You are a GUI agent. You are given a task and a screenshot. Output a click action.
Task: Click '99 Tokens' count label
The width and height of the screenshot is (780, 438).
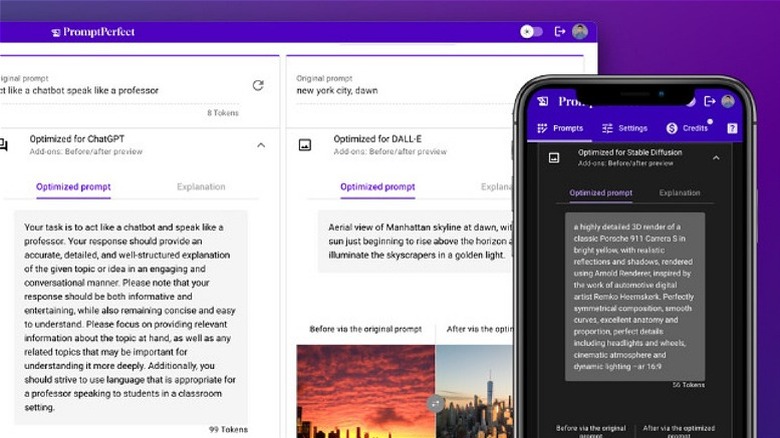(228, 429)
